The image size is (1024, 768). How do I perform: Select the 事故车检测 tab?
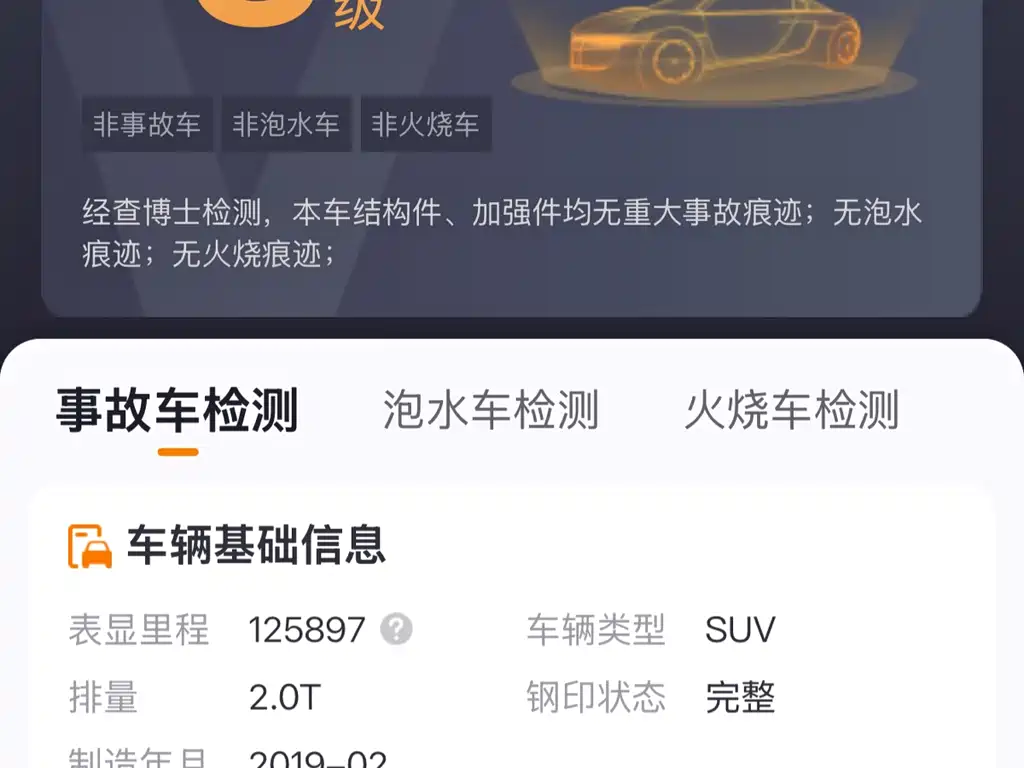click(x=177, y=410)
